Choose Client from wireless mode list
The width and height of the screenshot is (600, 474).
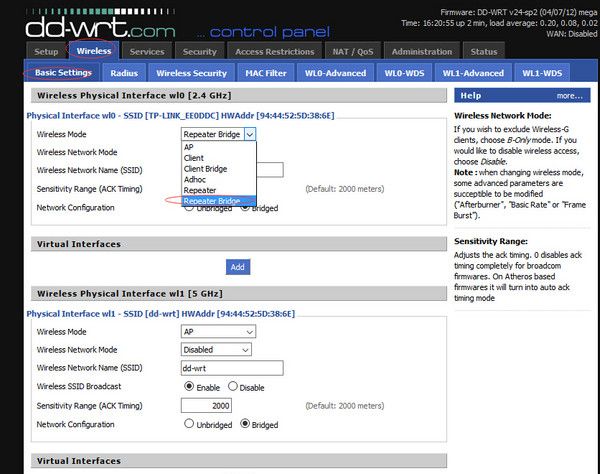[218, 158]
